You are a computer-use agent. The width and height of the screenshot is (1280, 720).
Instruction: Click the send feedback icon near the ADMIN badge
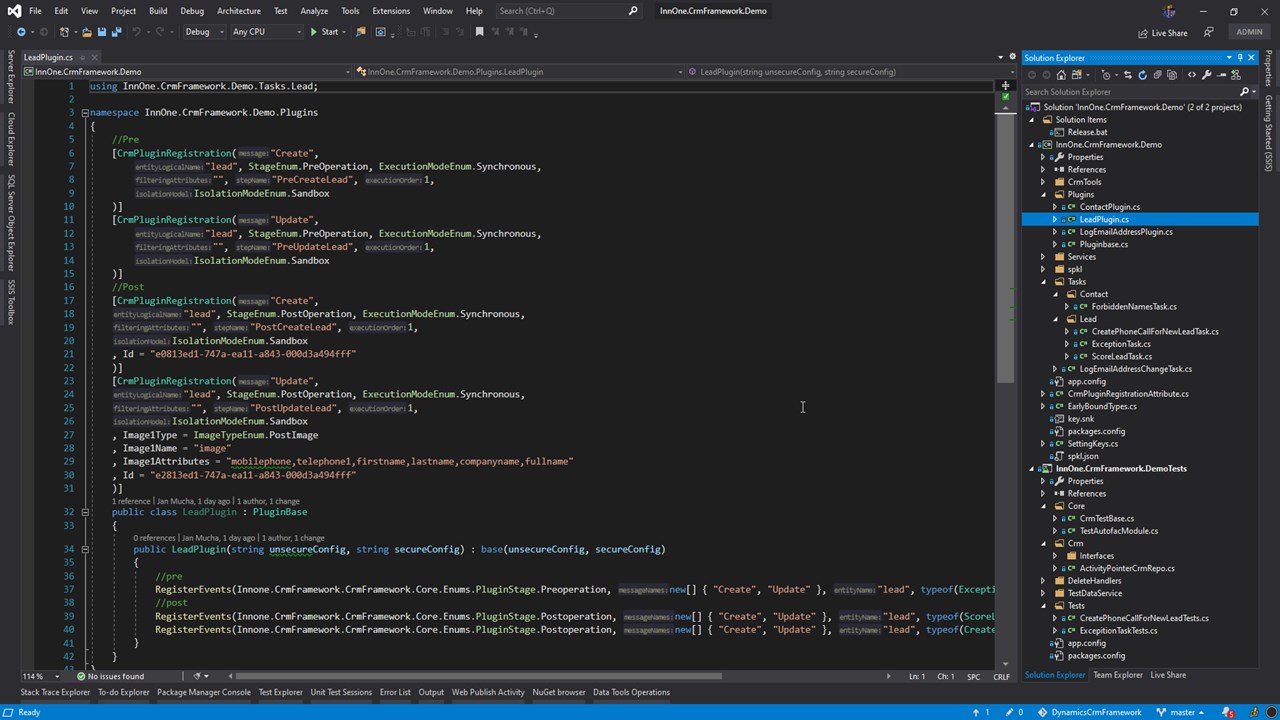click(1208, 32)
